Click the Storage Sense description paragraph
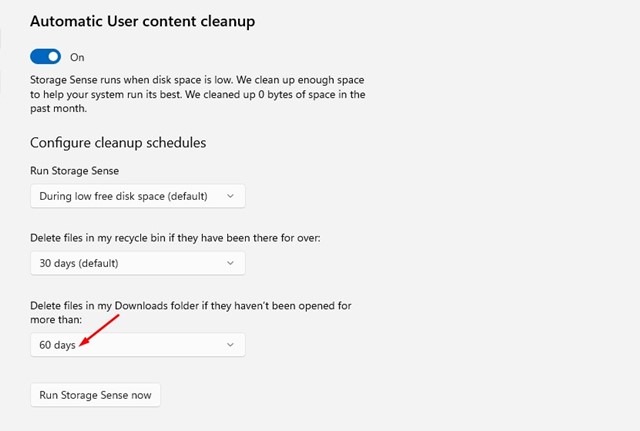Viewport: 640px width, 431px height. (x=198, y=94)
